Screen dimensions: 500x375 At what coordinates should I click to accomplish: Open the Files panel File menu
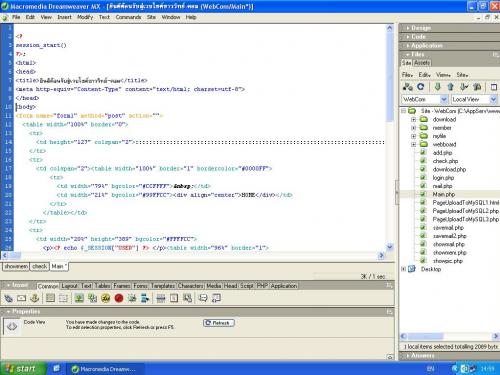pyautogui.click(x=407, y=75)
